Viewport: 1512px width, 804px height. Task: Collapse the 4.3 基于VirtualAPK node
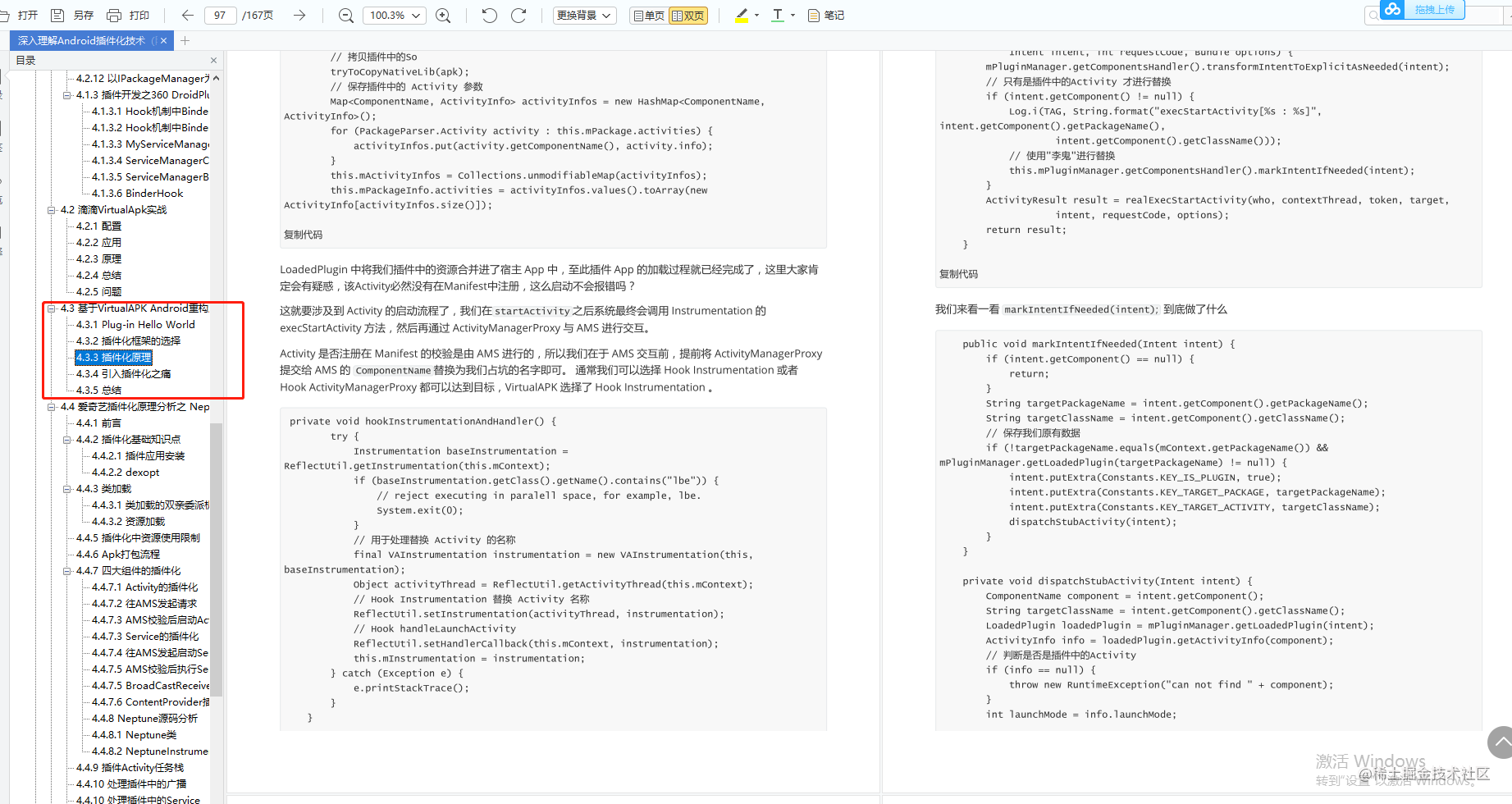52,308
